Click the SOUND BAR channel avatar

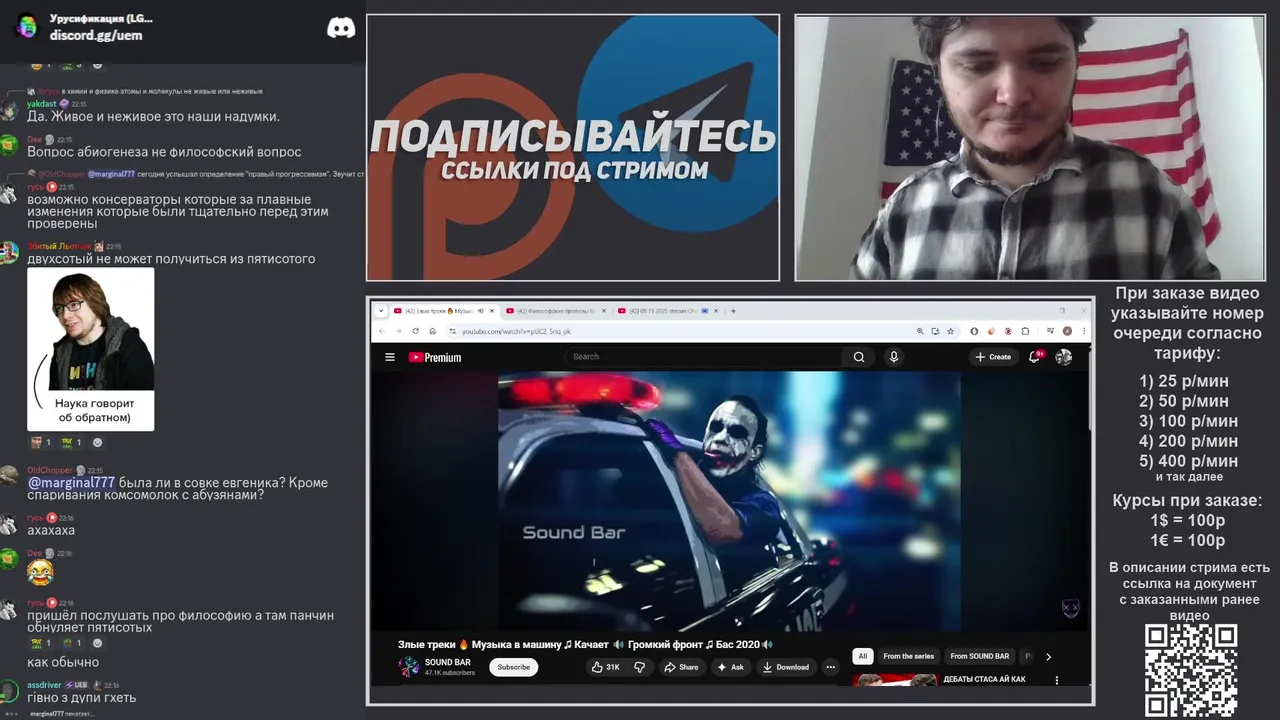click(409, 667)
